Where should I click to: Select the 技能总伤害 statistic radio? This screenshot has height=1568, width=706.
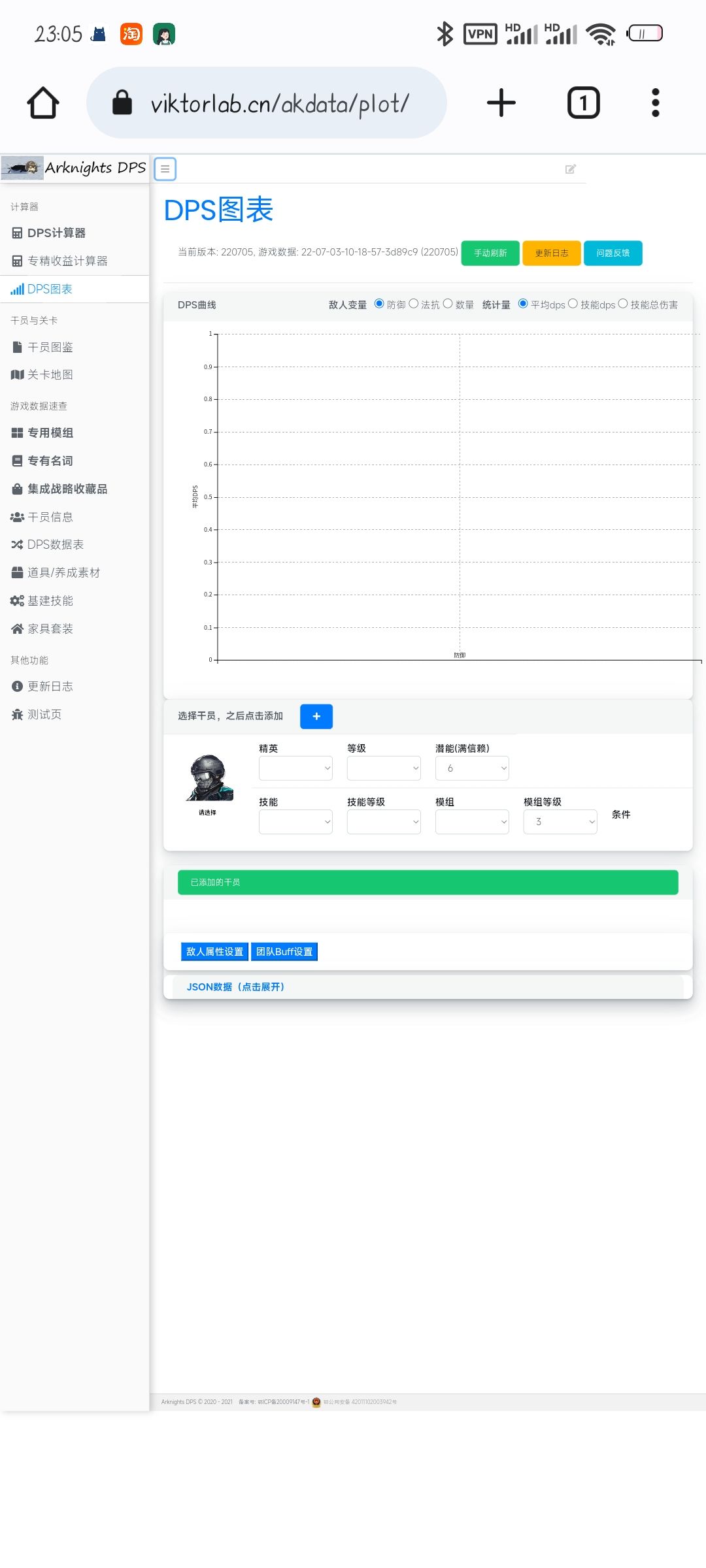point(623,304)
